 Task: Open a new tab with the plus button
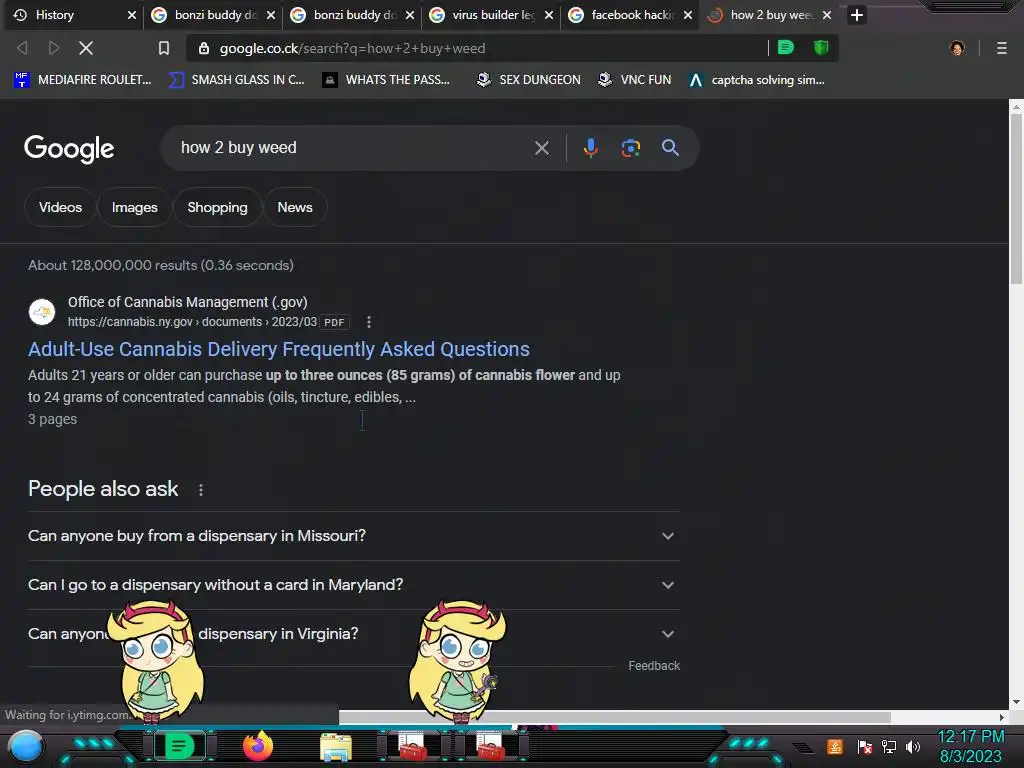(x=857, y=15)
